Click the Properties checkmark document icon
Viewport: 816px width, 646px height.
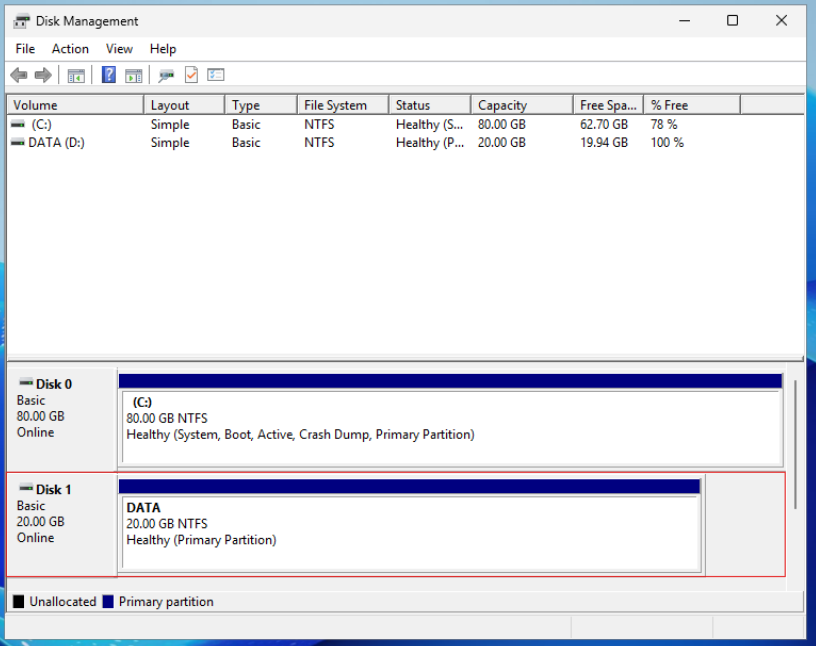pyautogui.click(x=191, y=75)
